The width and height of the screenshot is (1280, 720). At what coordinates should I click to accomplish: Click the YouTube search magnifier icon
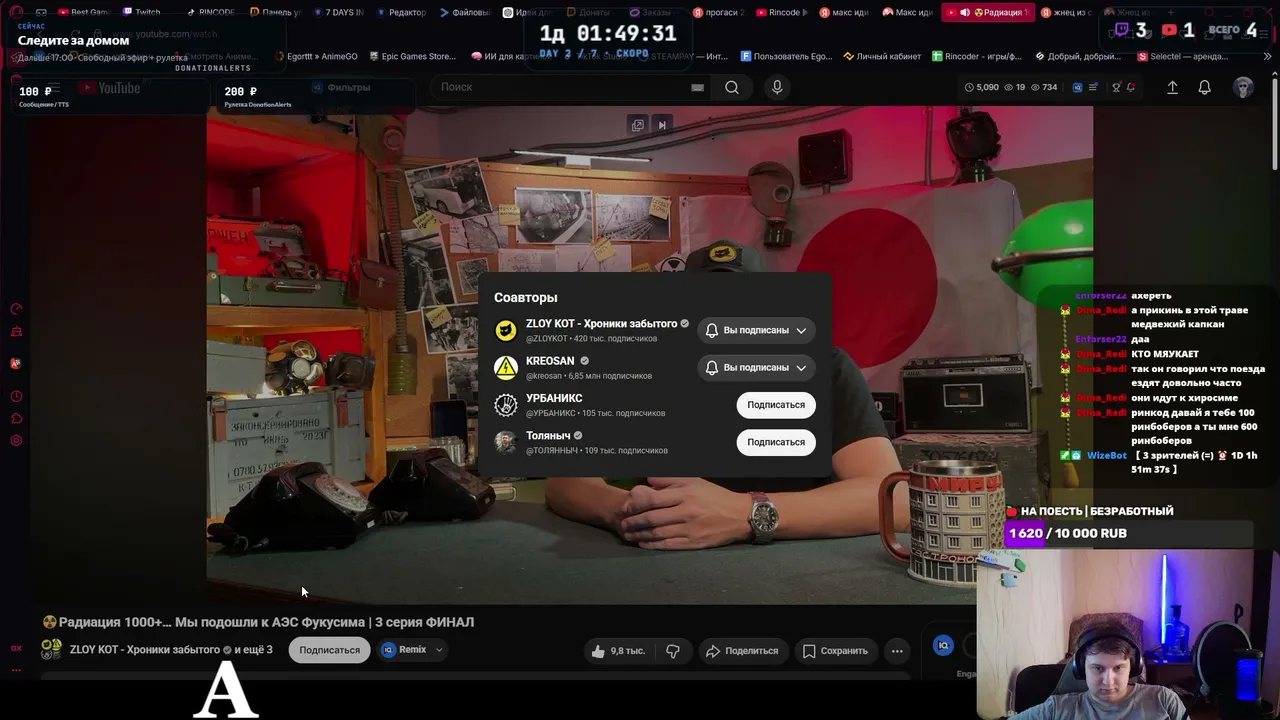(x=732, y=87)
